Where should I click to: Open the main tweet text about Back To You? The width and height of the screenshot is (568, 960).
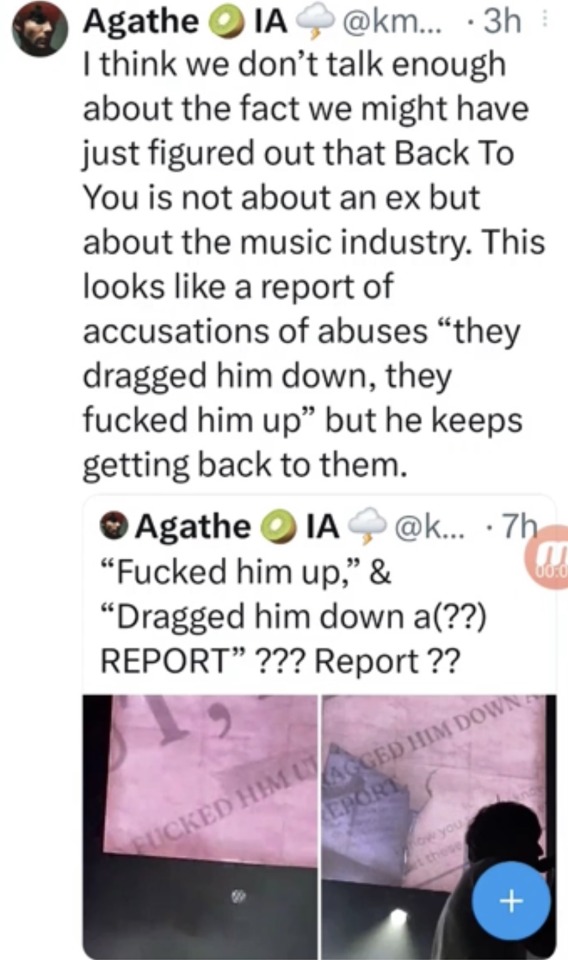click(x=313, y=264)
